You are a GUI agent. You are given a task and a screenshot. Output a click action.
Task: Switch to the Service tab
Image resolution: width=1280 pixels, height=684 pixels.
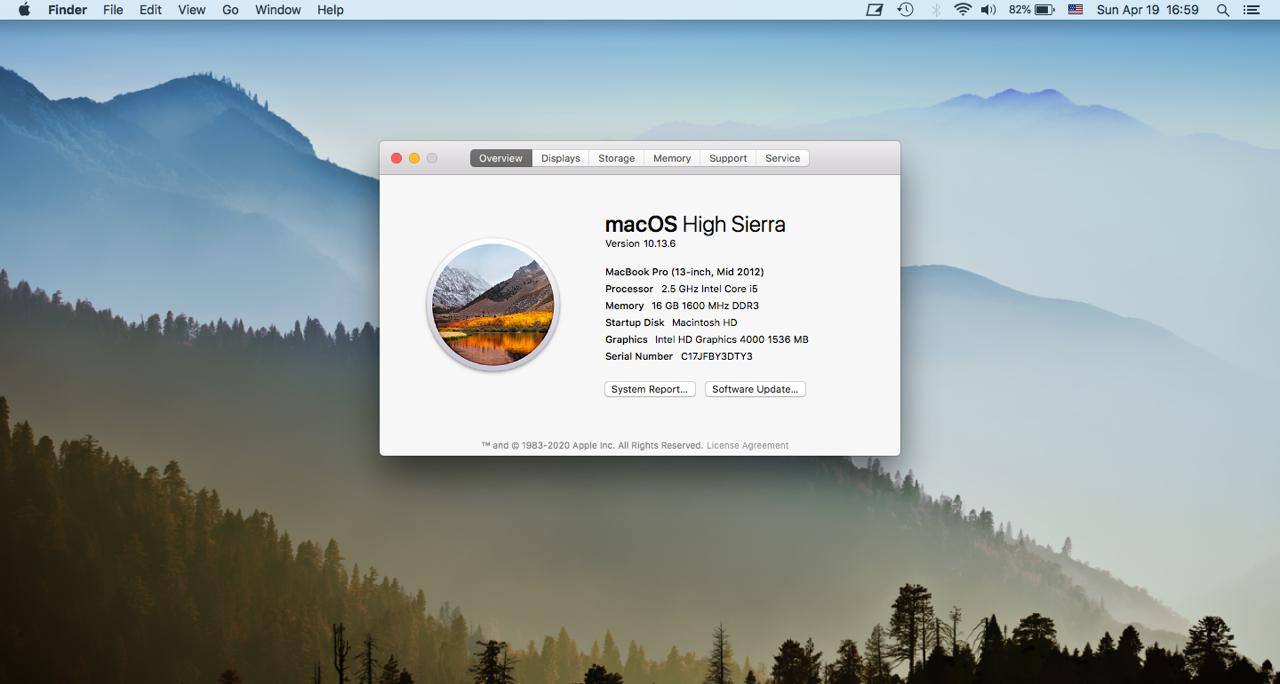pyautogui.click(x=783, y=158)
